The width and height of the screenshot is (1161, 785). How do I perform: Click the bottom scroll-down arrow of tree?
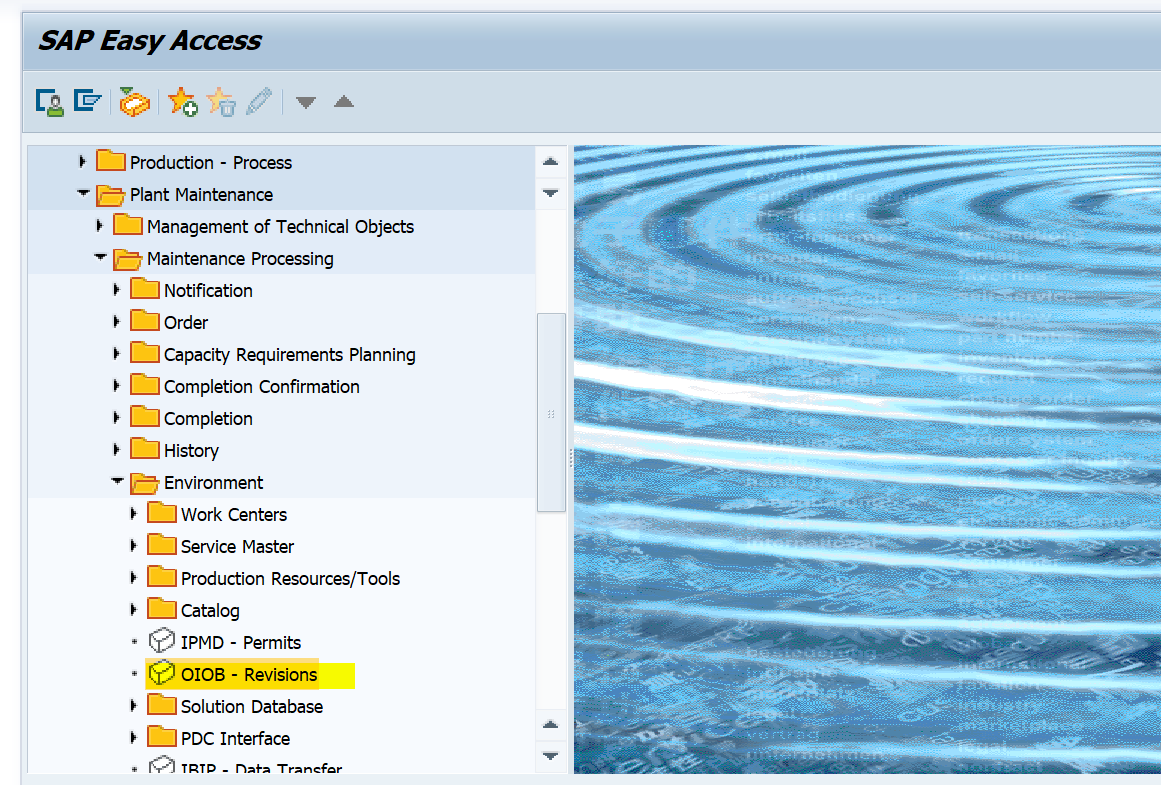click(x=550, y=755)
